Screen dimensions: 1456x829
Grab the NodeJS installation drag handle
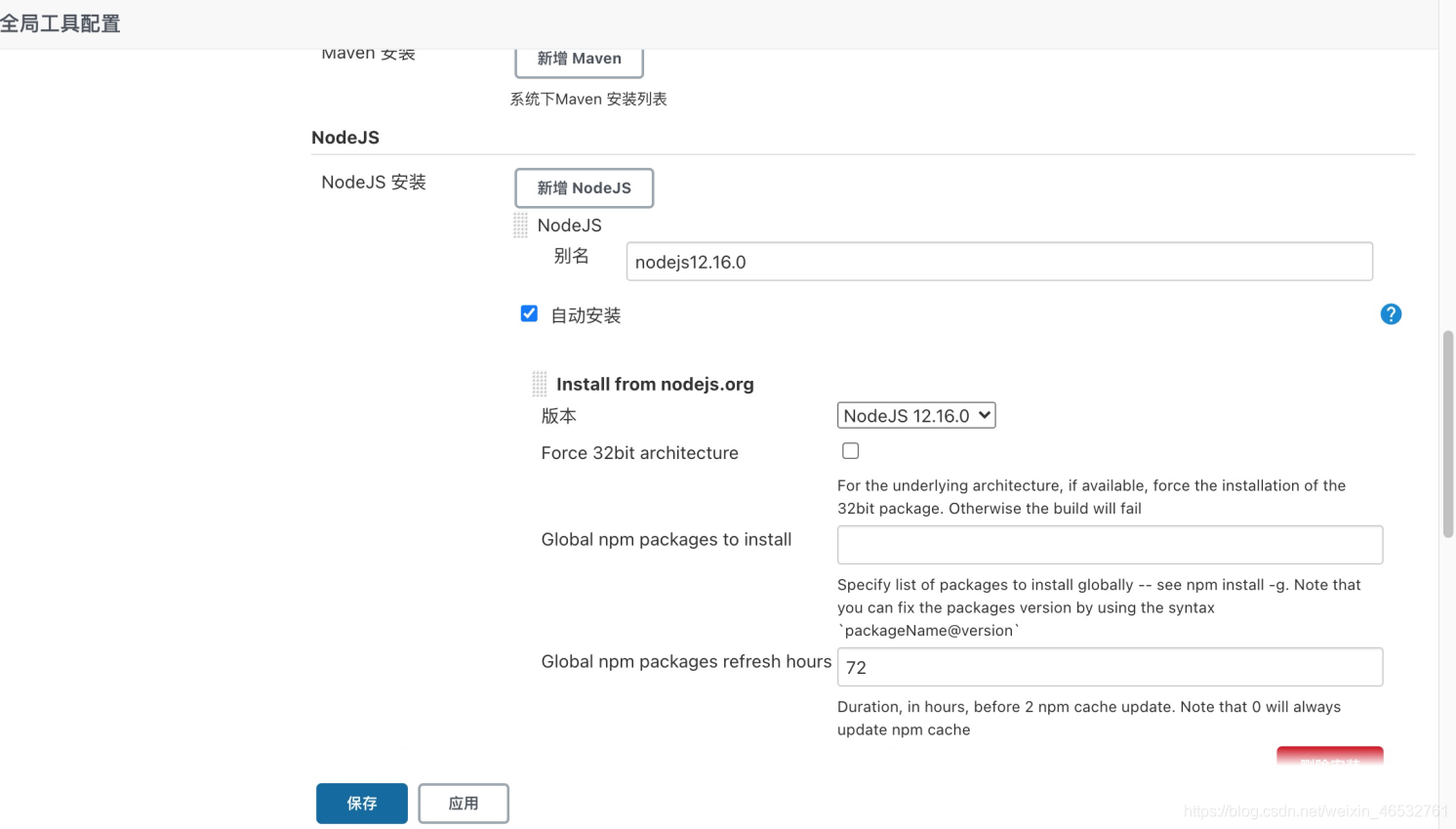coord(520,226)
